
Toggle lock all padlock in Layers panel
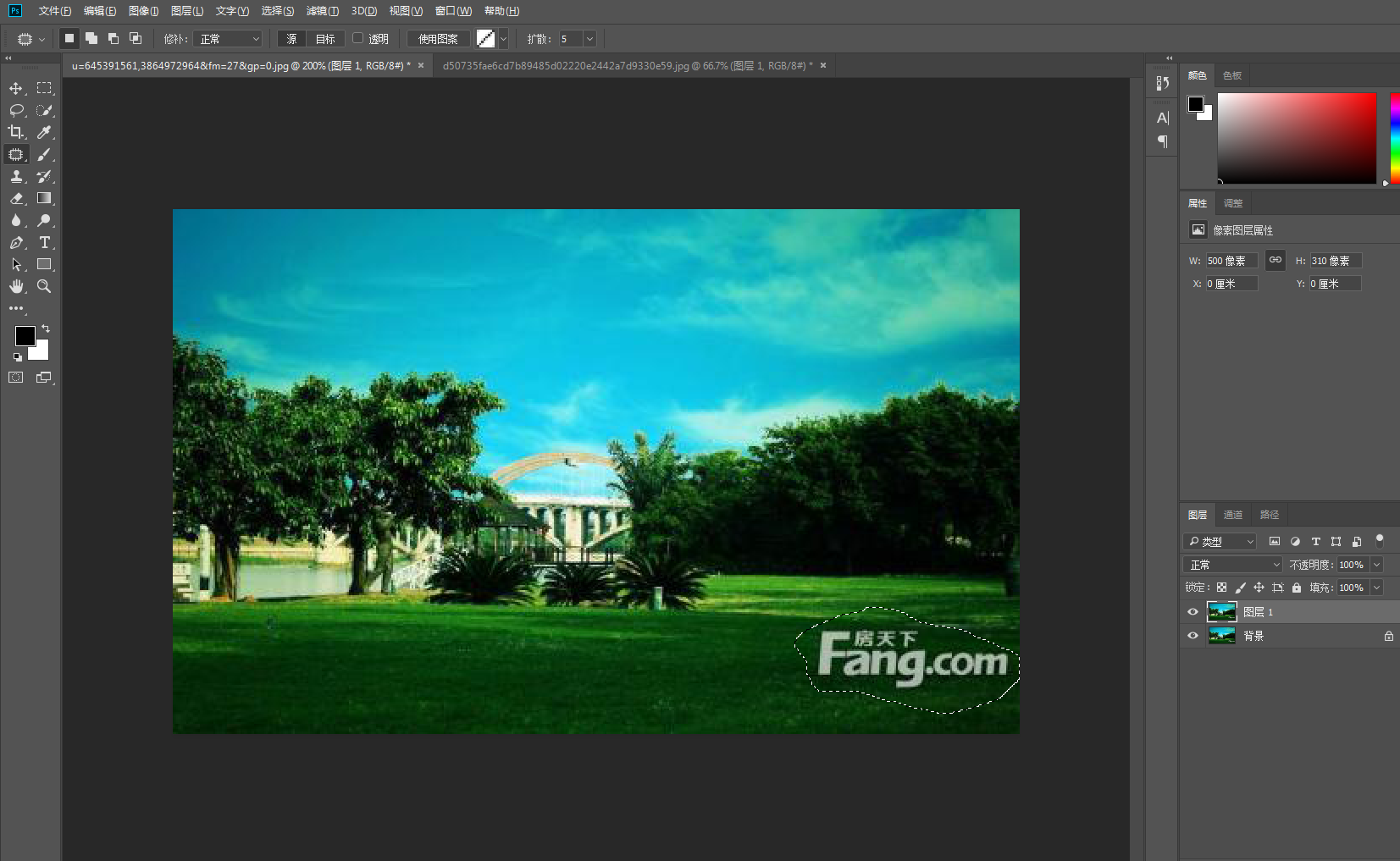pyautogui.click(x=1297, y=588)
